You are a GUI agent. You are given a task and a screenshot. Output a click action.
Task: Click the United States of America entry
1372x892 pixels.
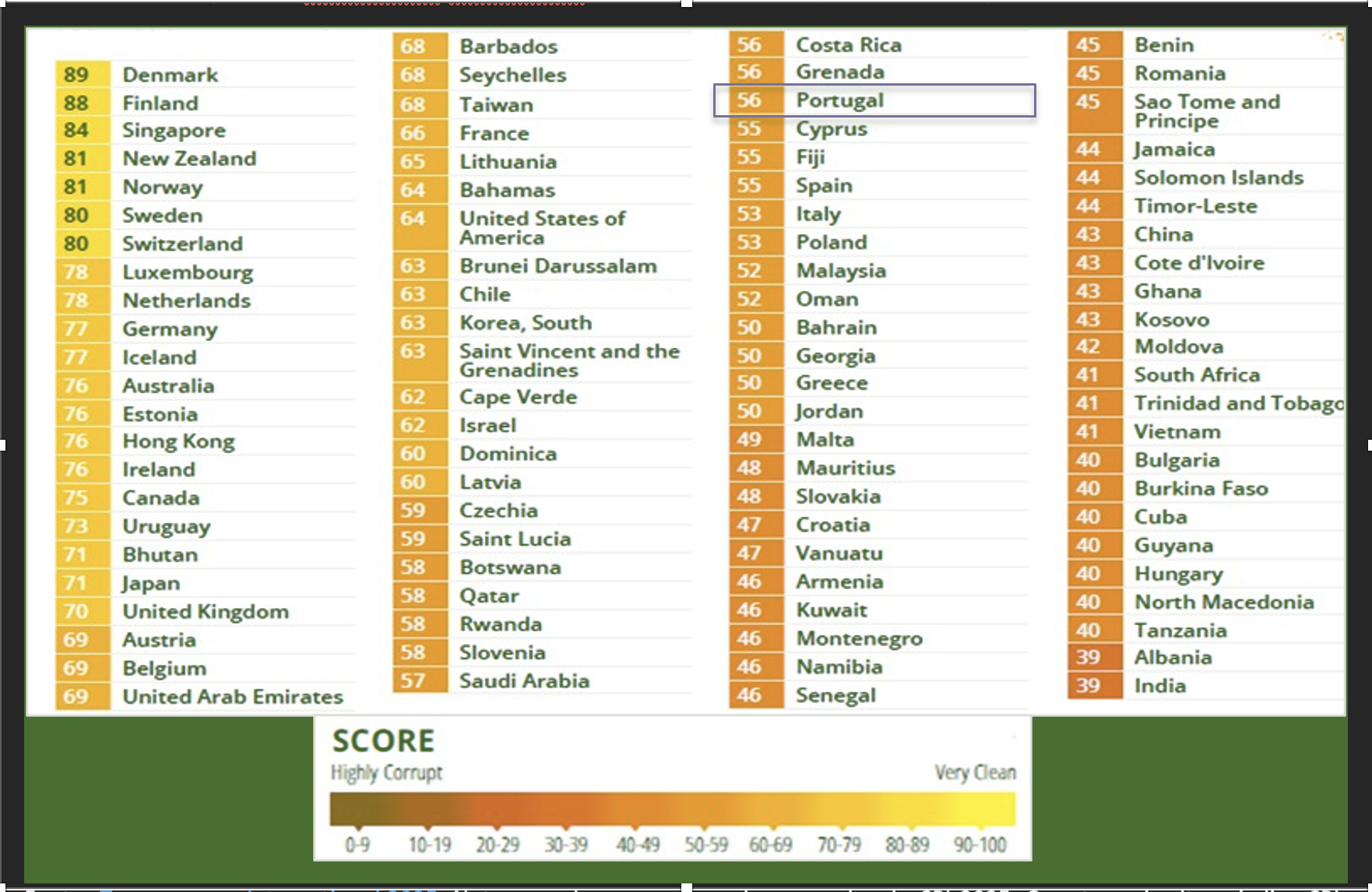[x=542, y=228]
